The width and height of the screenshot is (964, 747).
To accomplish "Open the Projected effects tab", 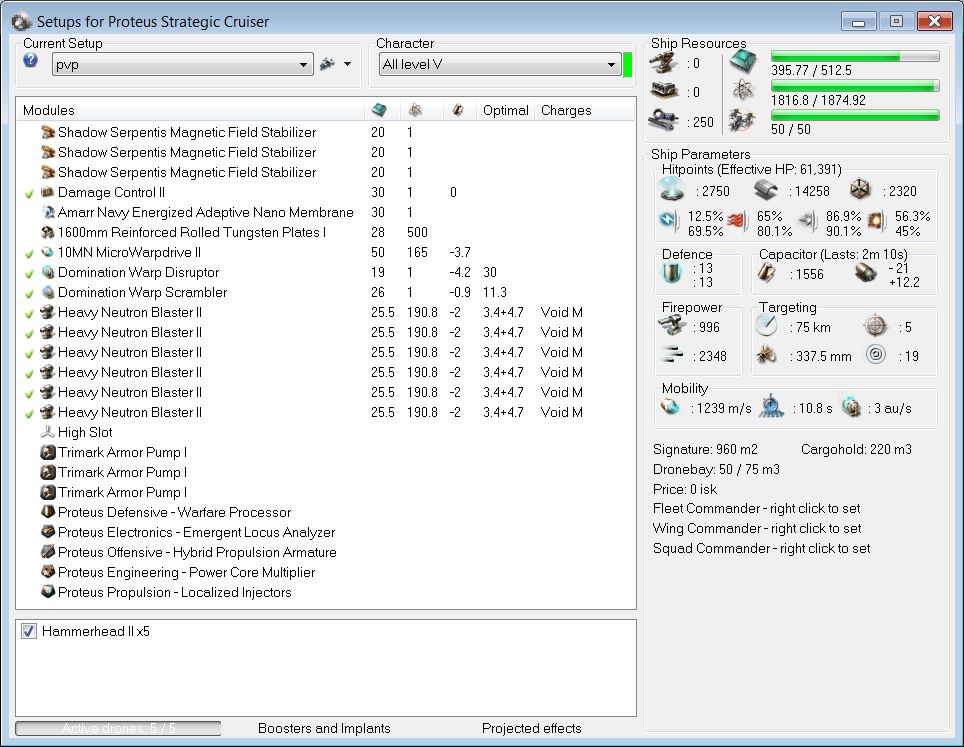I will (531, 728).
